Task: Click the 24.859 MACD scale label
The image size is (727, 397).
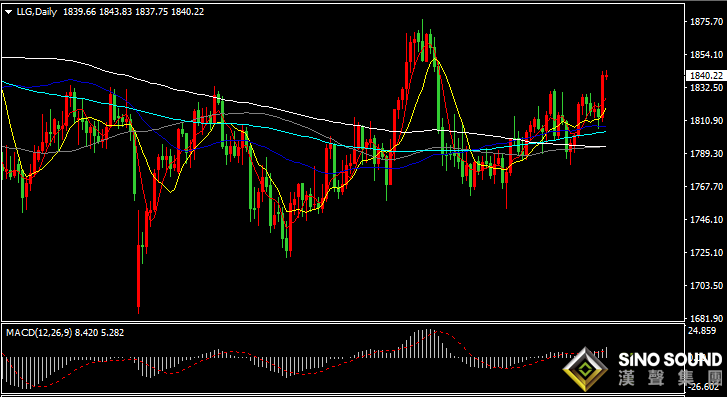Action: (x=702, y=331)
